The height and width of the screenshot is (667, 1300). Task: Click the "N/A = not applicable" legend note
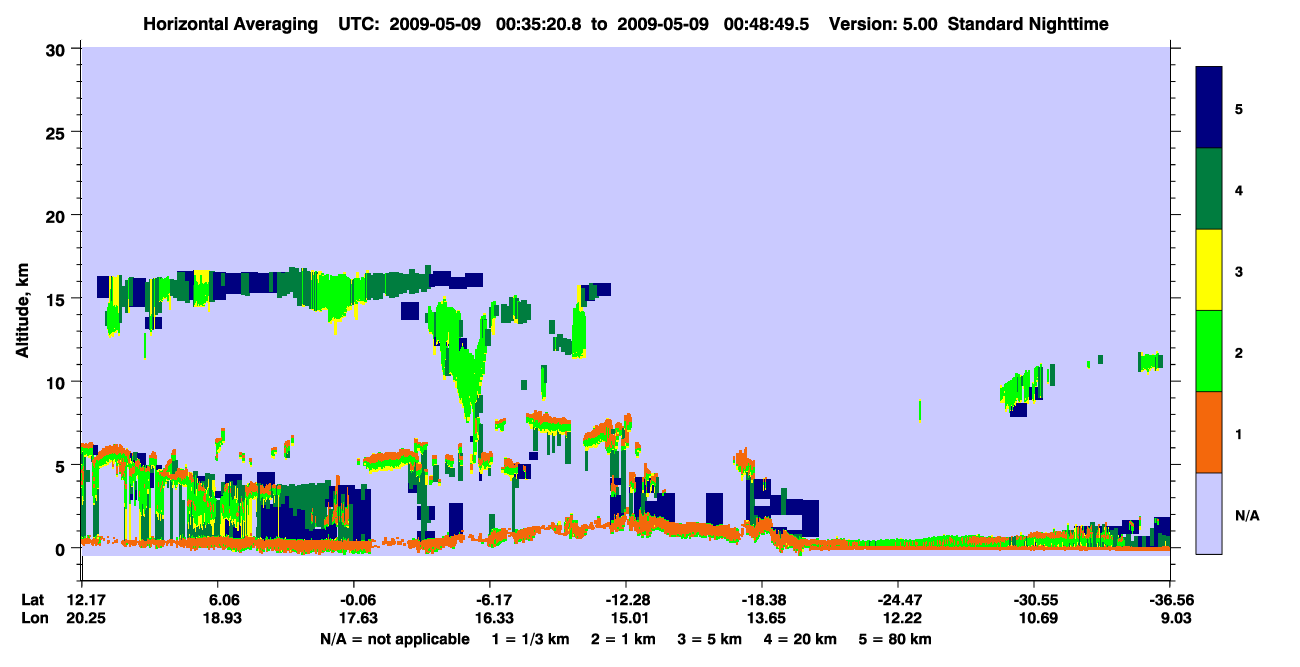(x=394, y=639)
